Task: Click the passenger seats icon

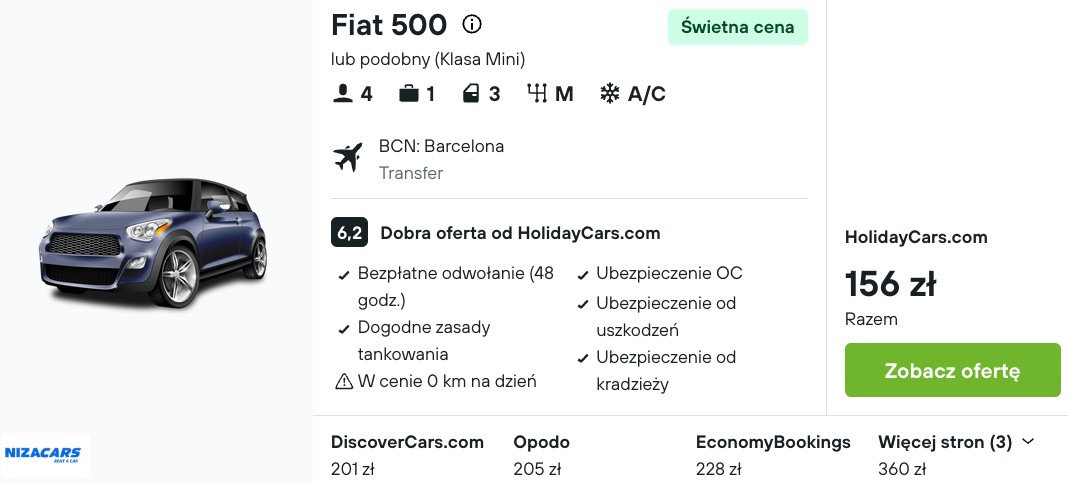Action: [x=341, y=93]
